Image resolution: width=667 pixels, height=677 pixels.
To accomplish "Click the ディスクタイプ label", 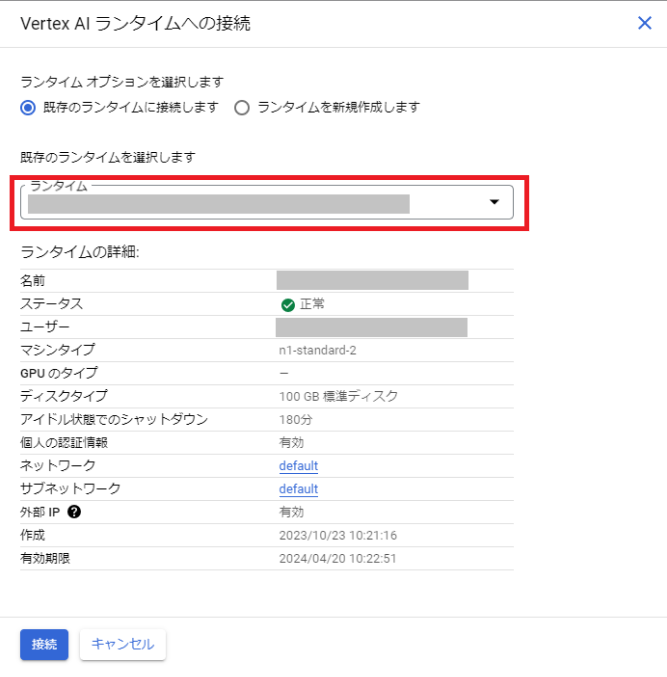I will tap(64, 396).
